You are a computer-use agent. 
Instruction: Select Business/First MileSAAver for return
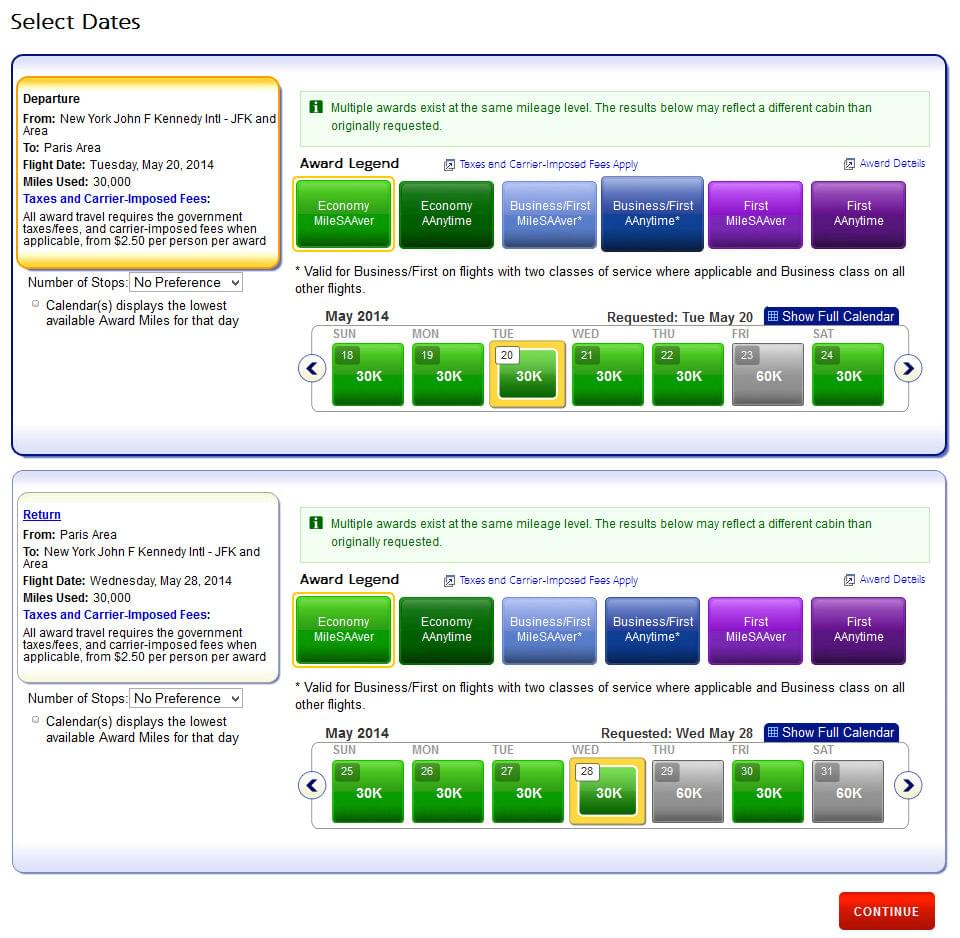click(x=549, y=629)
